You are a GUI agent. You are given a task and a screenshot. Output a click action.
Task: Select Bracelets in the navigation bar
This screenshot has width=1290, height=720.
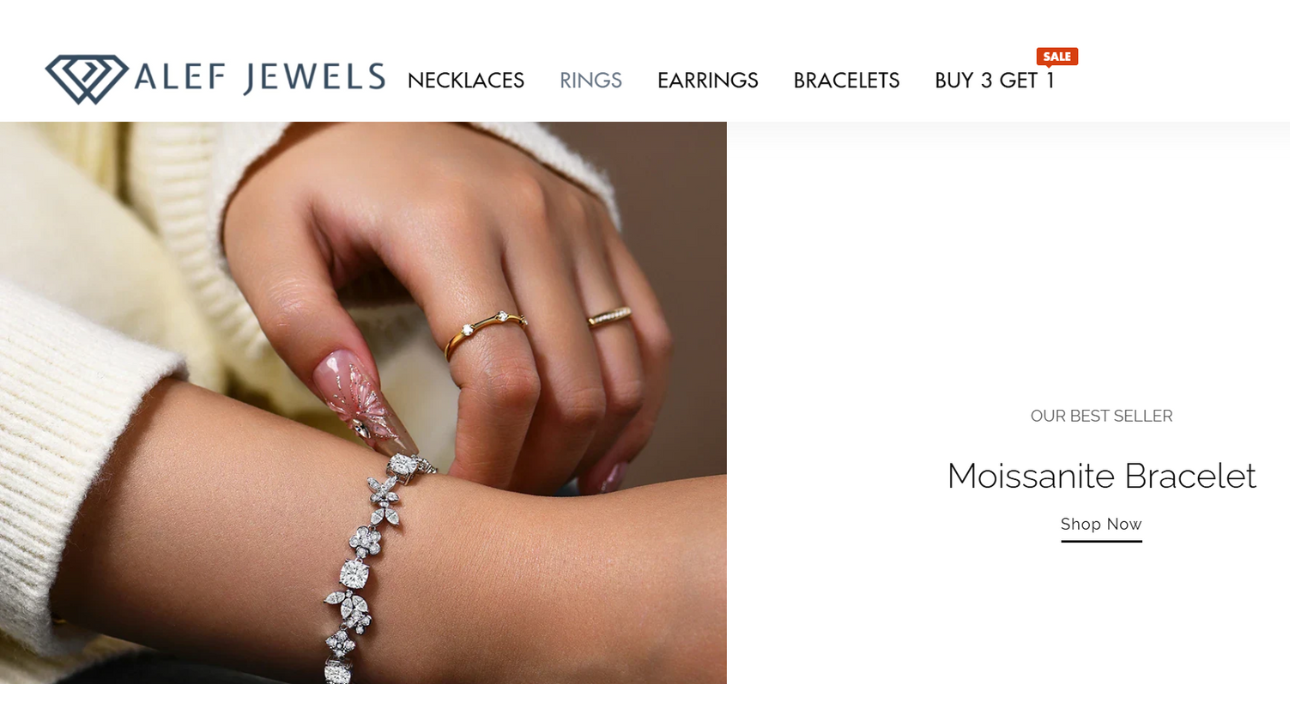coord(847,80)
